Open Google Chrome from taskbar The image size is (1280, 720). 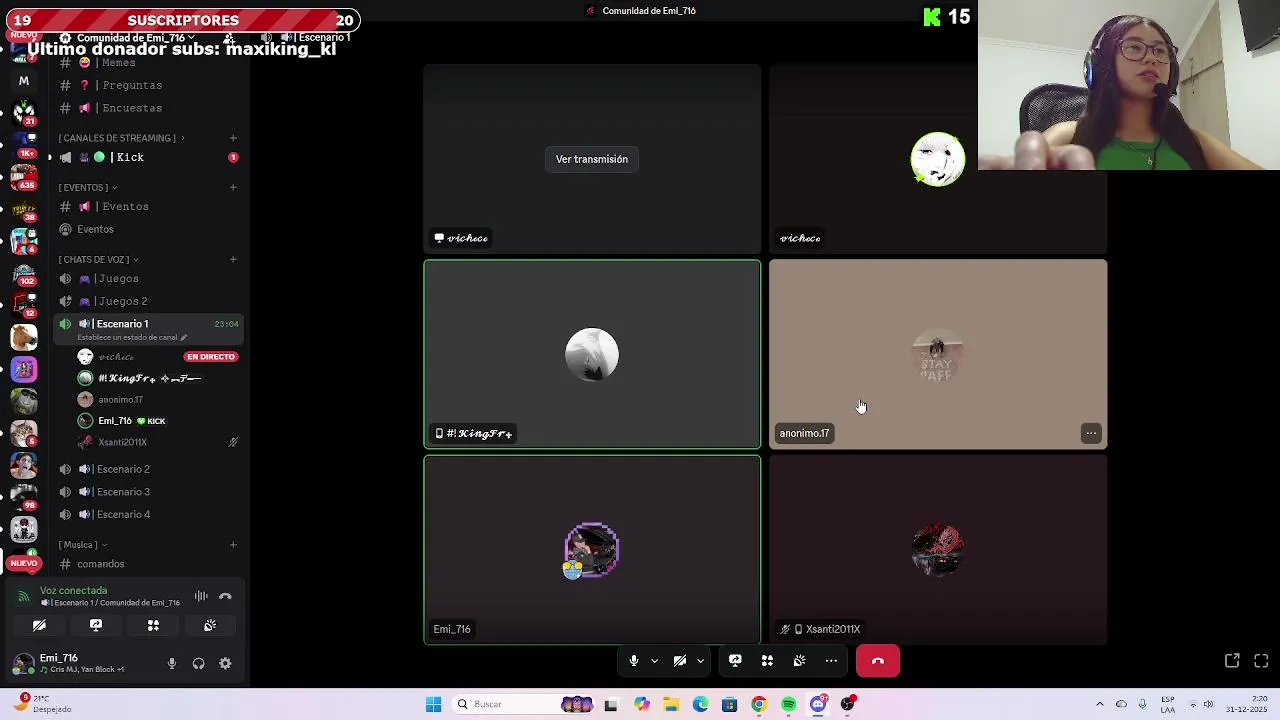[759, 704]
